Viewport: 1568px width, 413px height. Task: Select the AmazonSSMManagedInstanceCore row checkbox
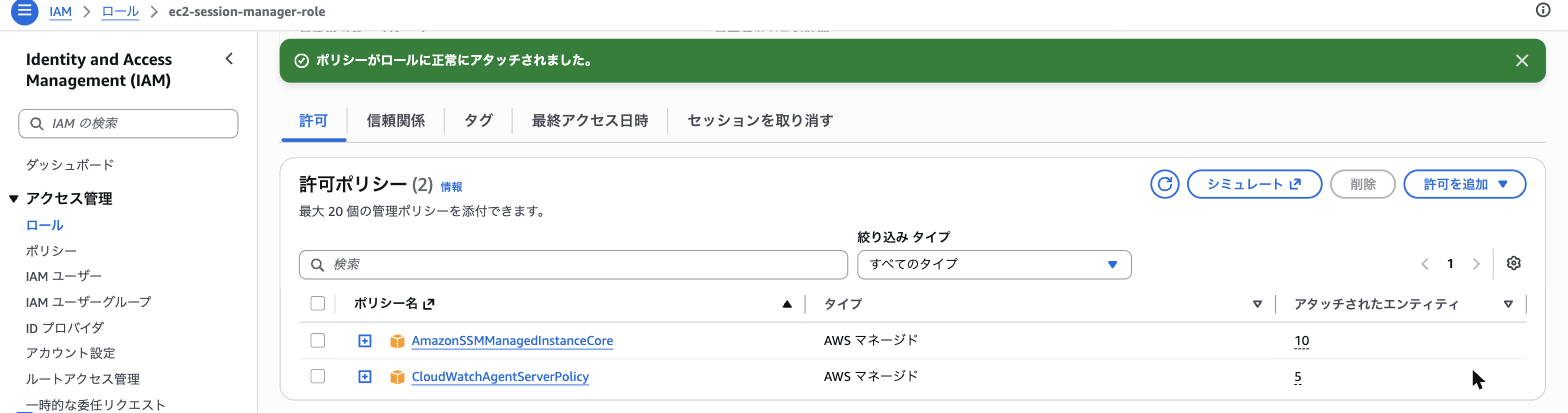pyautogui.click(x=318, y=340)
